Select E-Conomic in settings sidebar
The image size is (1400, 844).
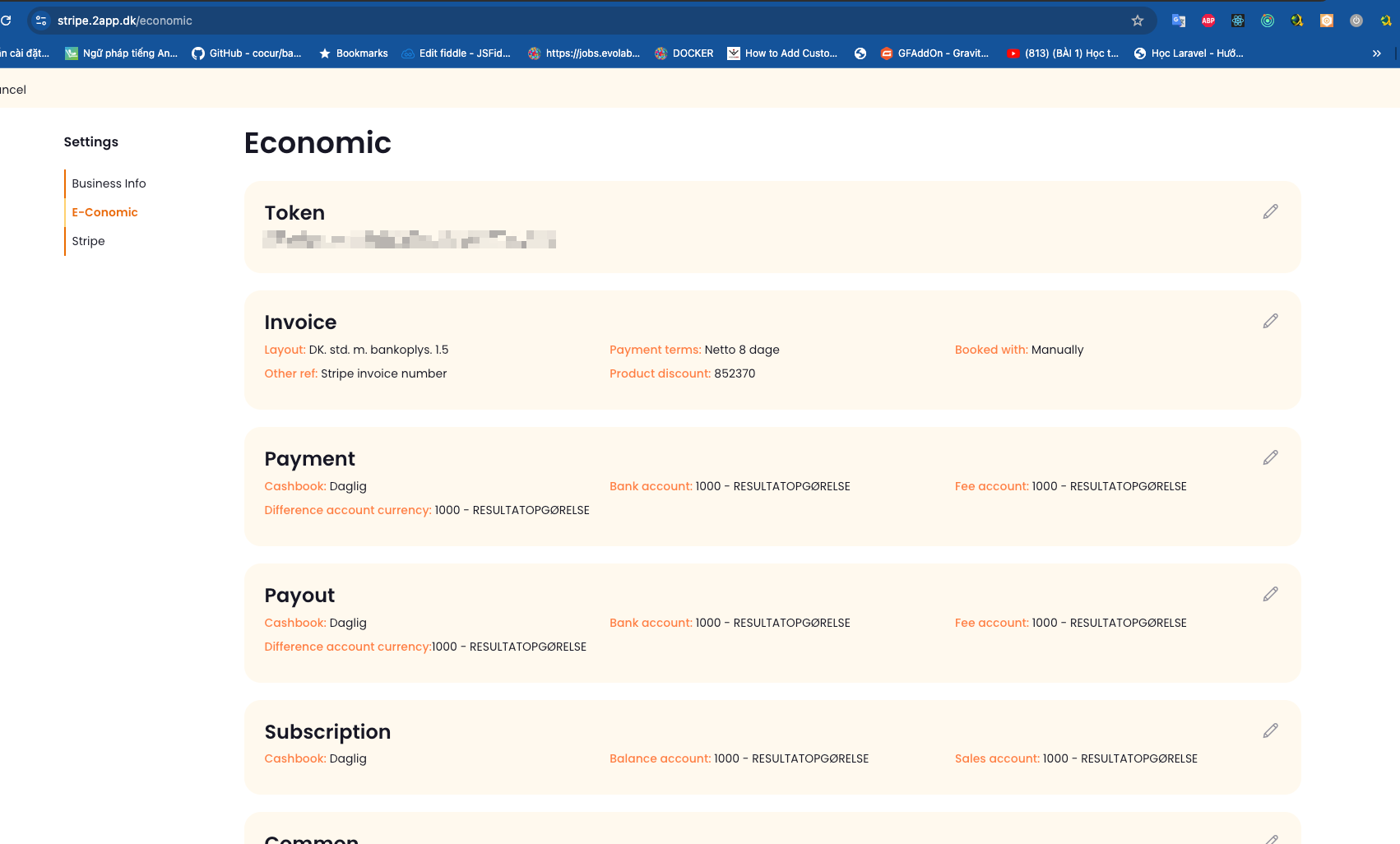coord(104,212)
